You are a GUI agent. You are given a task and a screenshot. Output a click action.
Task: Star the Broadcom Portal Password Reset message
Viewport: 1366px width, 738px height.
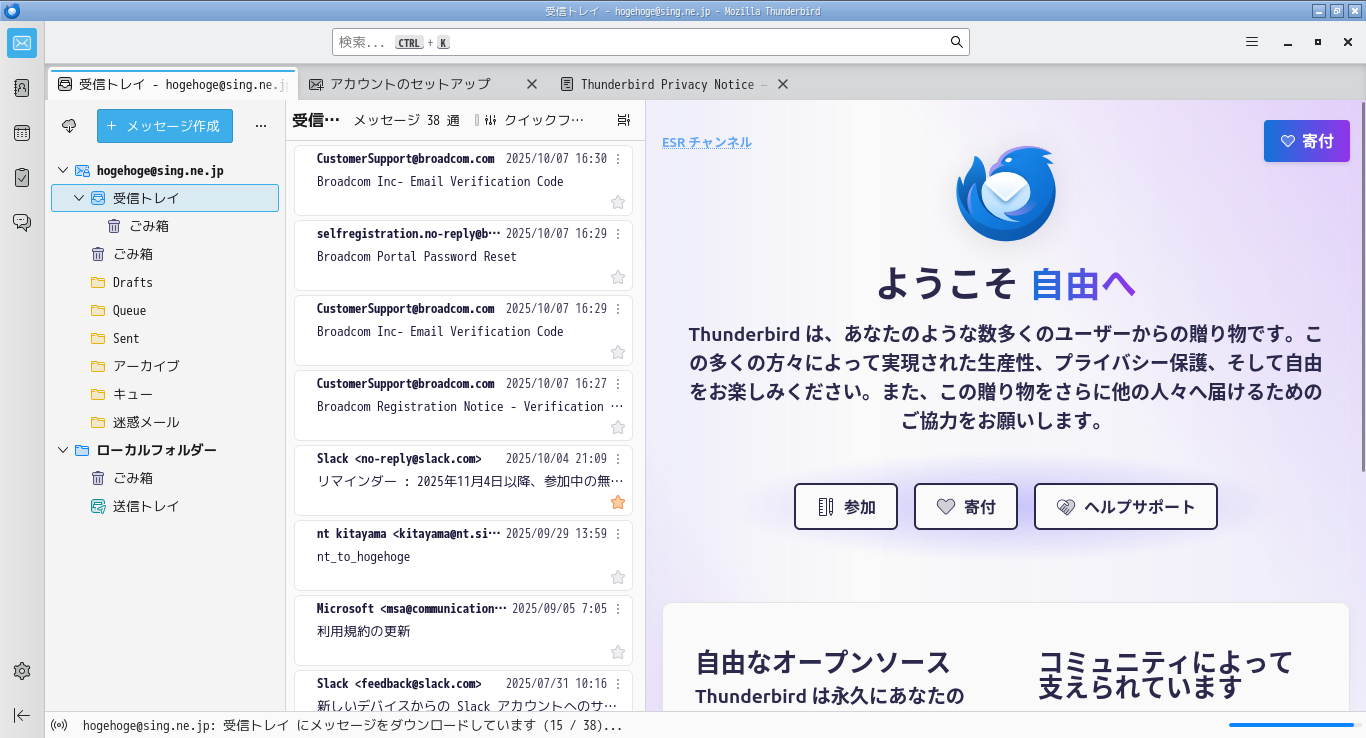[x=618, y=277]
